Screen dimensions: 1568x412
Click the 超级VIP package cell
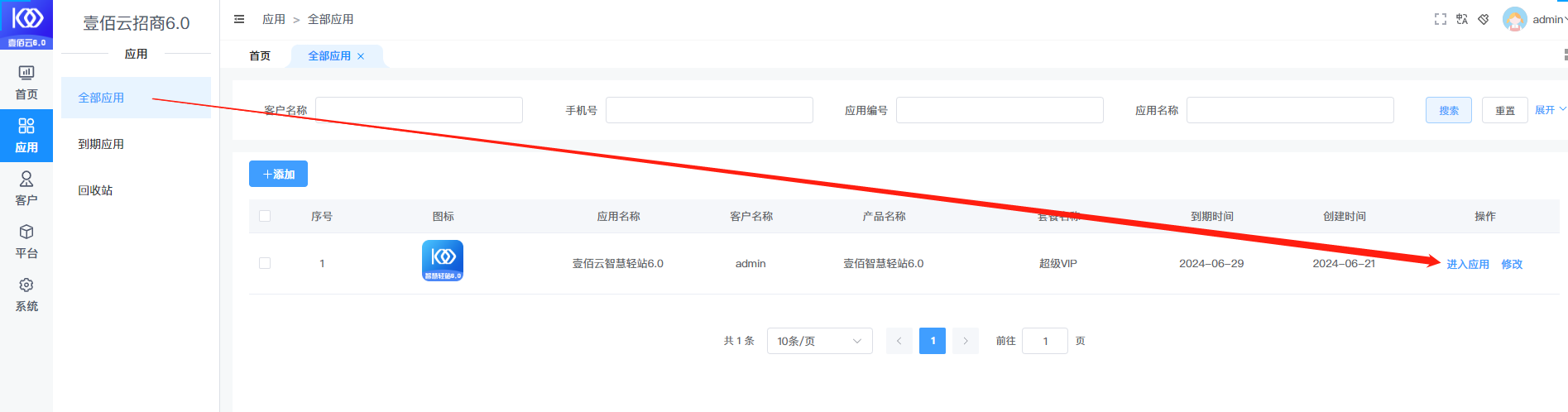[1058, 263]
